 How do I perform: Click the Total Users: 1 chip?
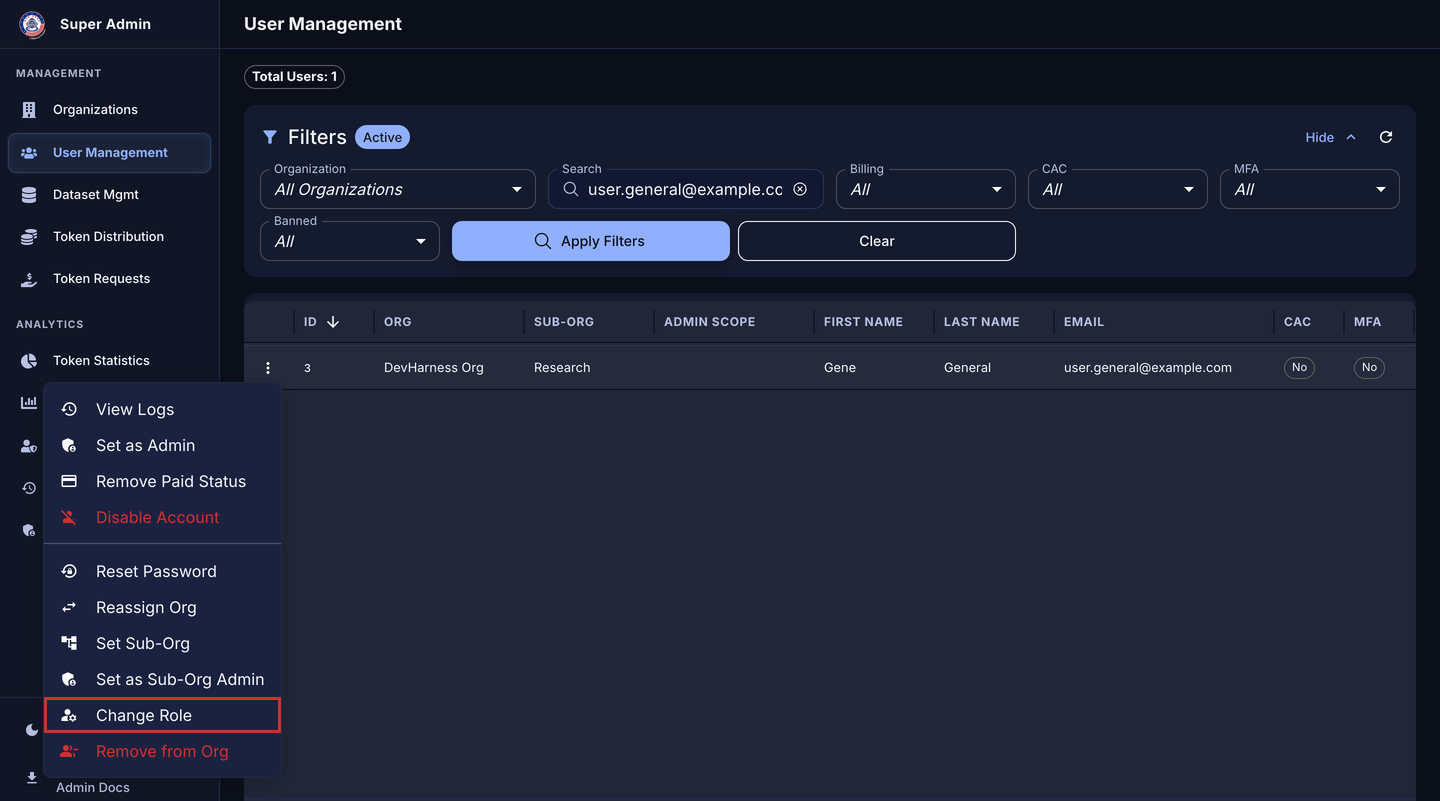[x=294, y=77]
